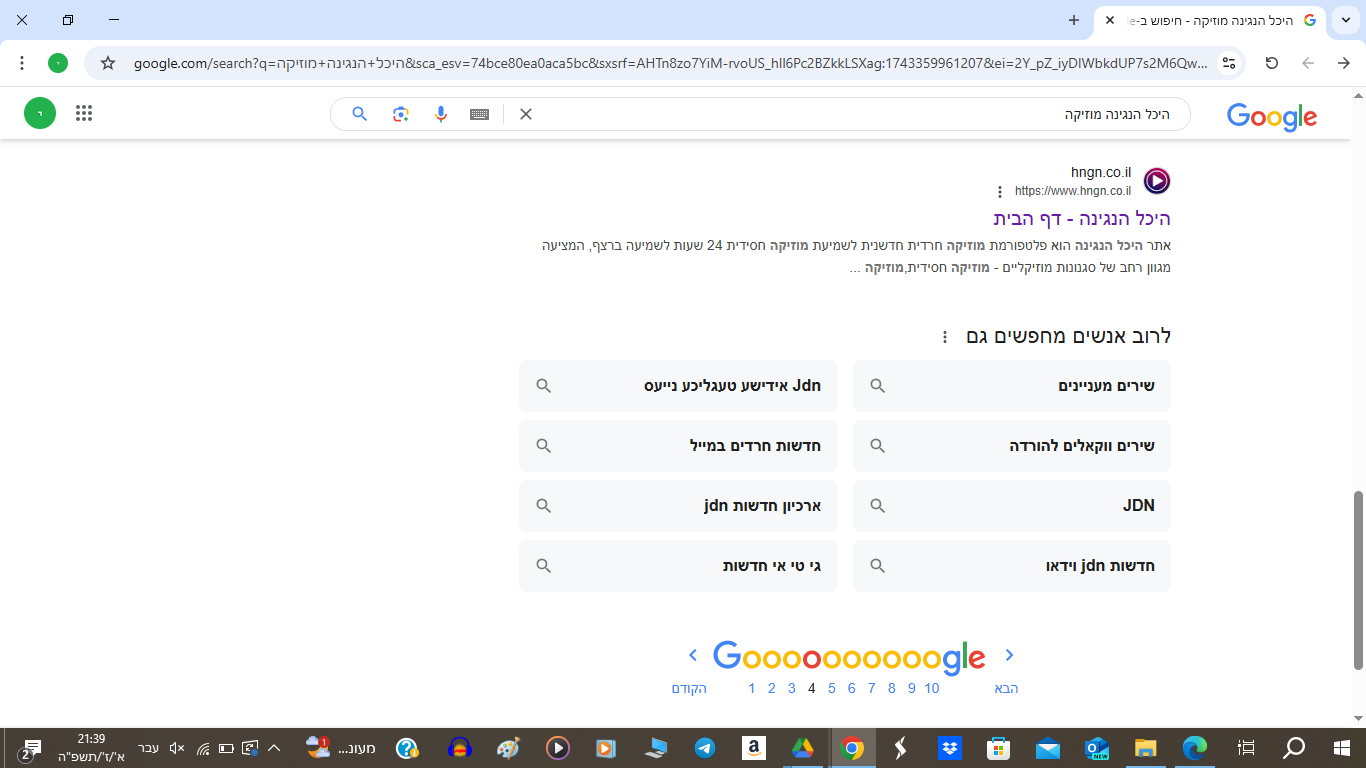Open Audacity from the taskbar
Viewport: 1366px width, 768px height.
[459, 746]
